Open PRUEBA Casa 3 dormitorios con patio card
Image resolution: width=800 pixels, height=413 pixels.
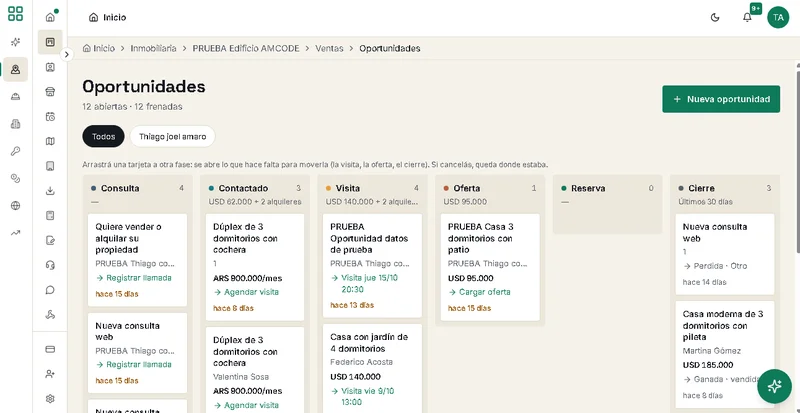click(x=490, y=267)
